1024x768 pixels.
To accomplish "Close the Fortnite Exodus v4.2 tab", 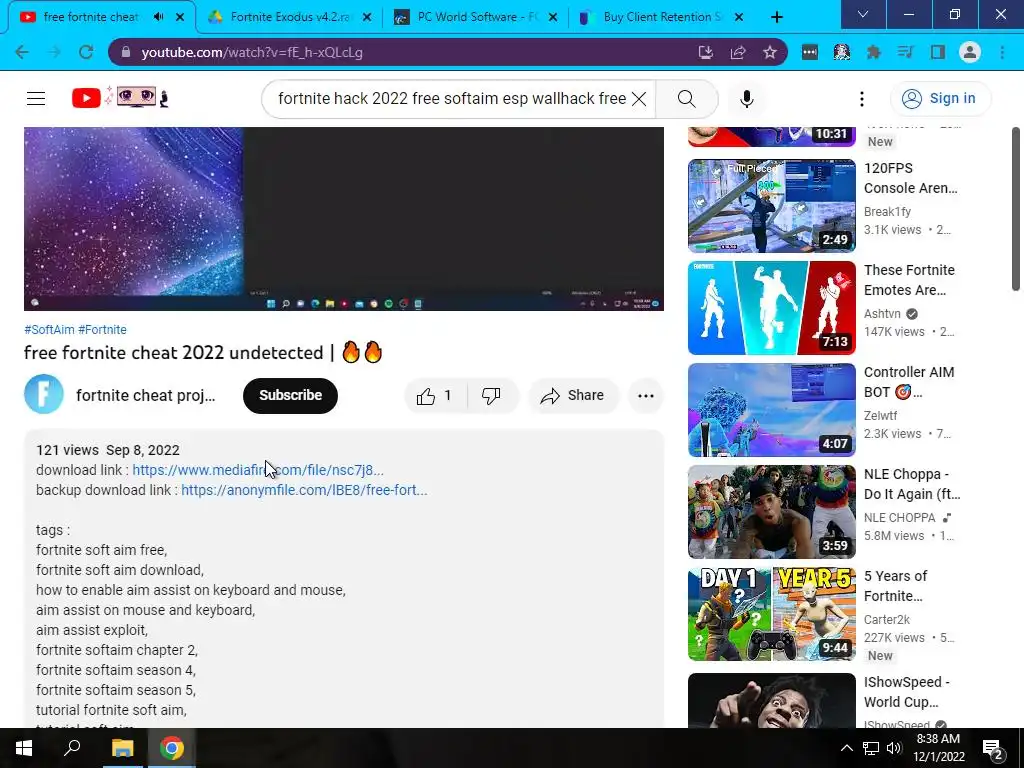I will (367, 17).
